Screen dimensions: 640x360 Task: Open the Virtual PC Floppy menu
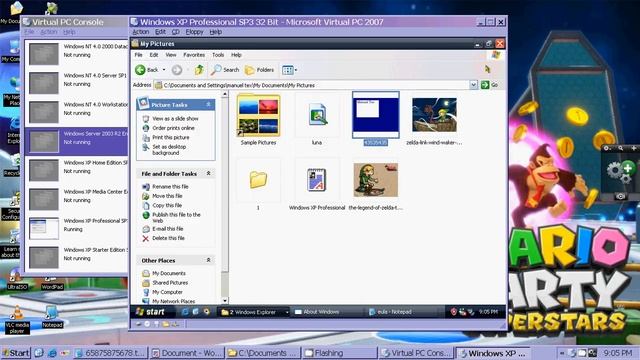click(x=194, y=32)
